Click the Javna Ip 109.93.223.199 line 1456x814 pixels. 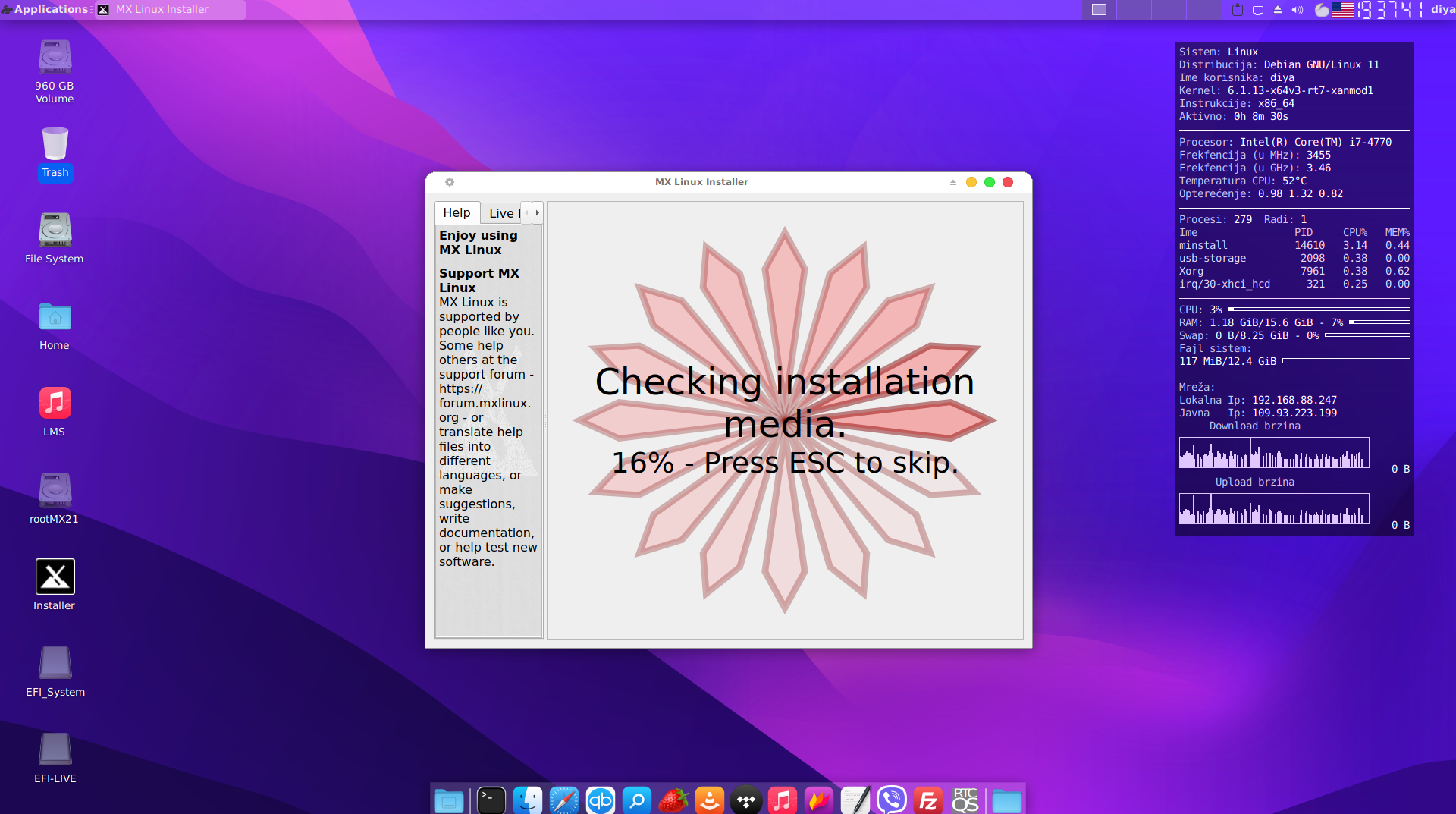(x=1258, y=413)
